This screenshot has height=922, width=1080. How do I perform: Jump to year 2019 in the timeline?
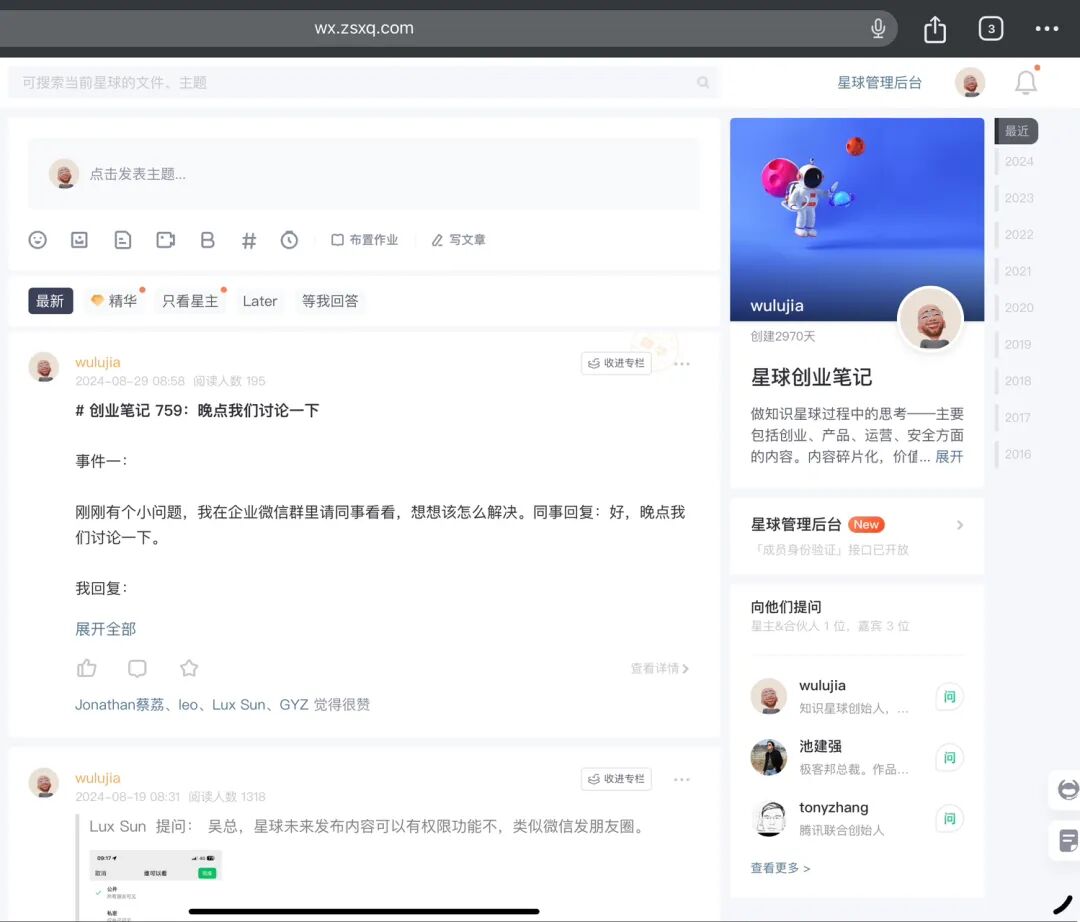click(x=1018, y=344)
